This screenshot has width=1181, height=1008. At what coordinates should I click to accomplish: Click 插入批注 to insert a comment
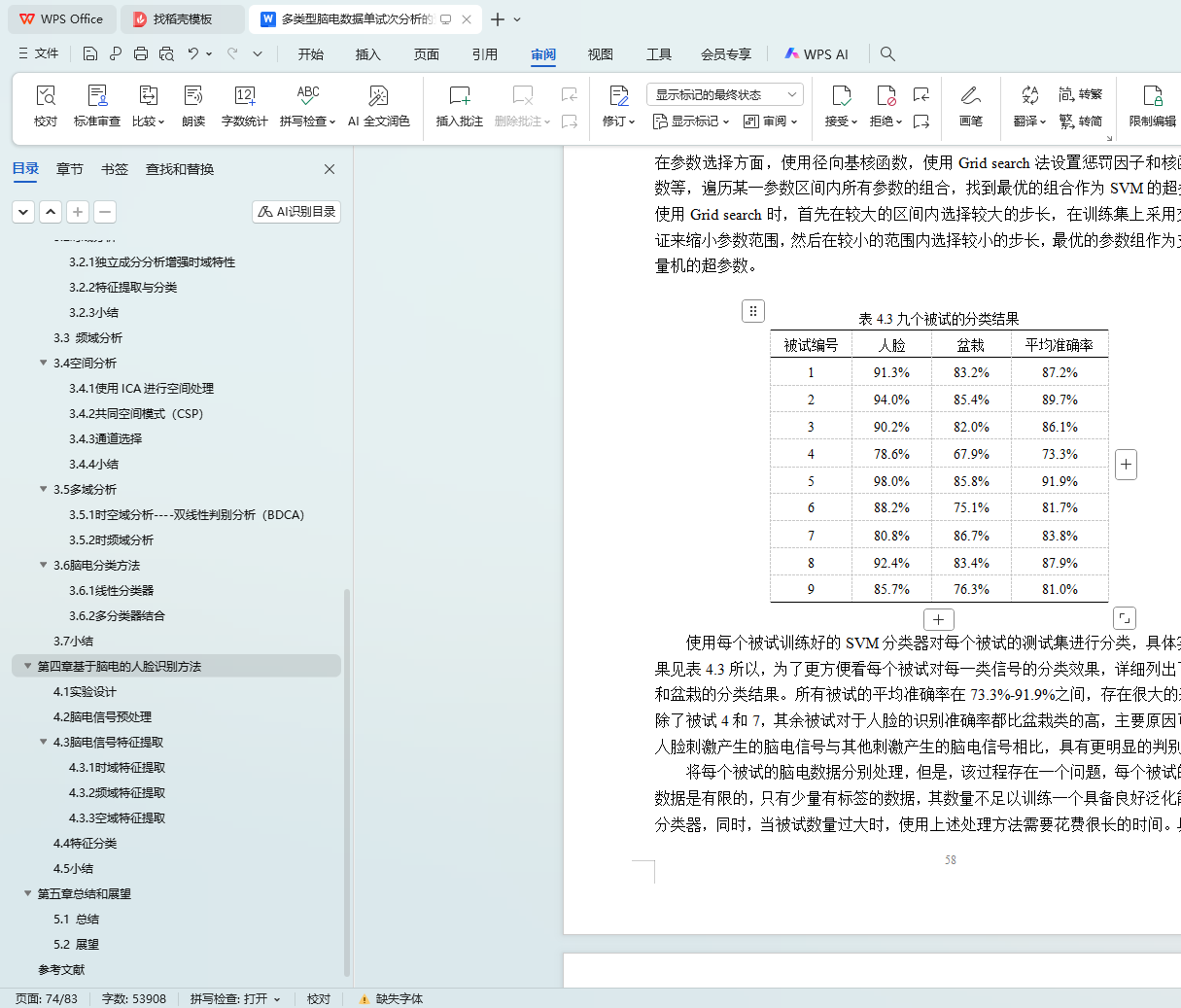[x=460, y=106]
